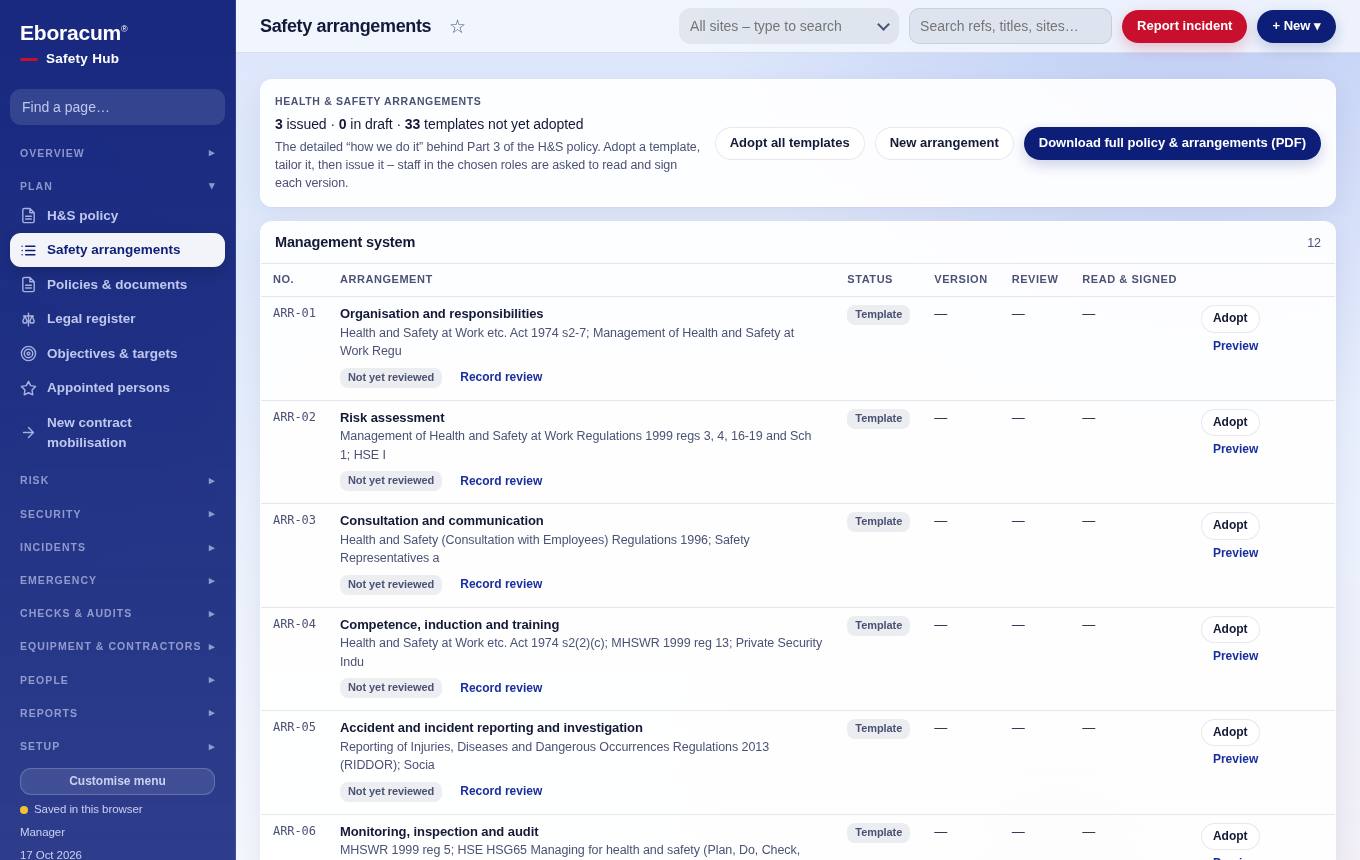1360x860 pixels.
Task: Open the Legal register page
Action: [118, 319]
